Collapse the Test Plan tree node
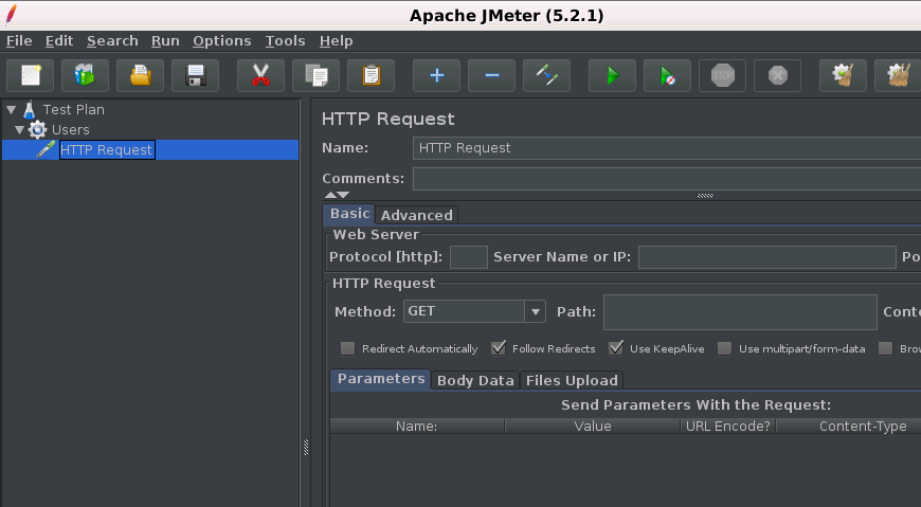This screenshot has height=507, width=921. pos(11,109)
